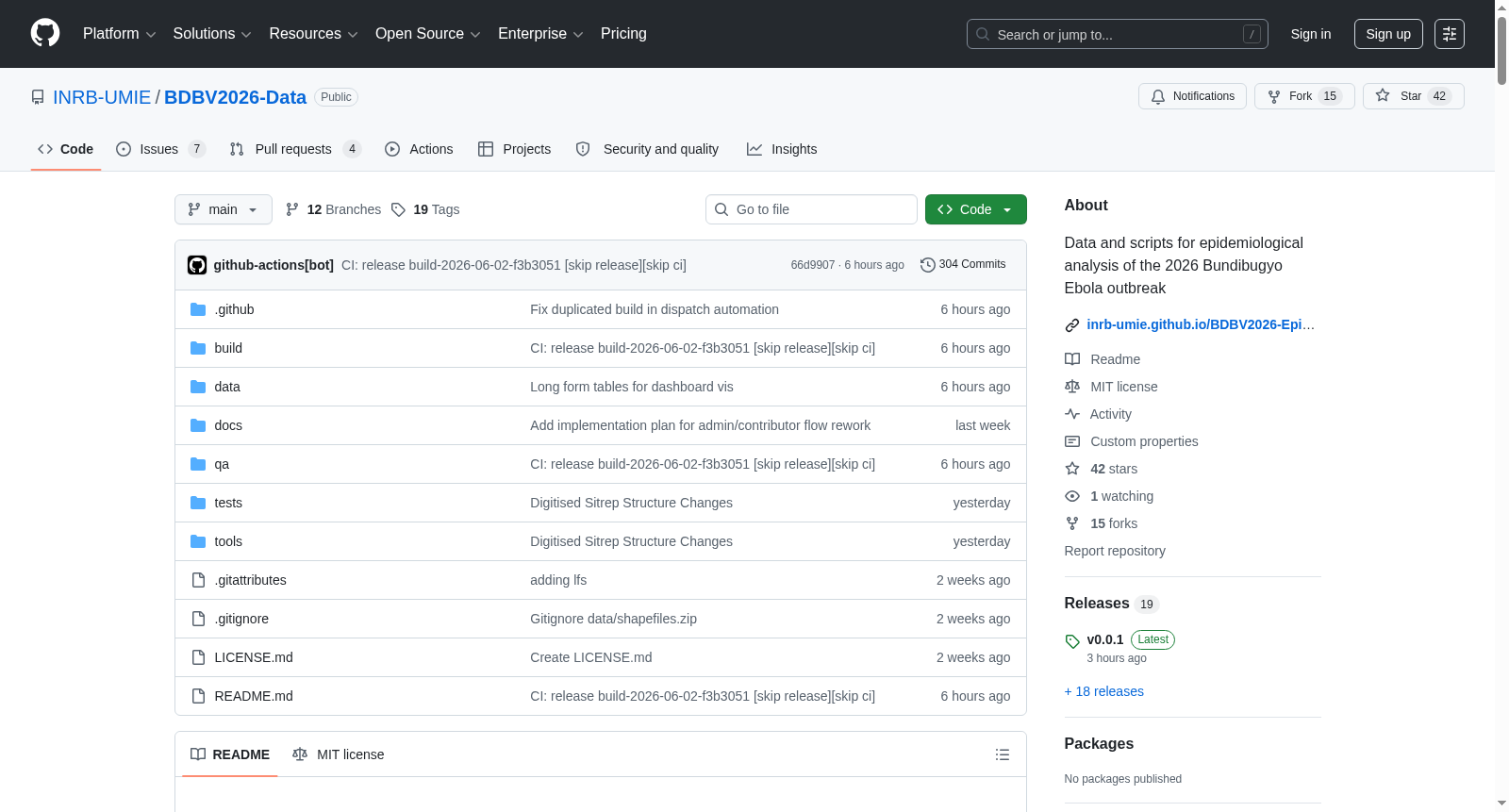Open the Actions tab

coord(419,149)
